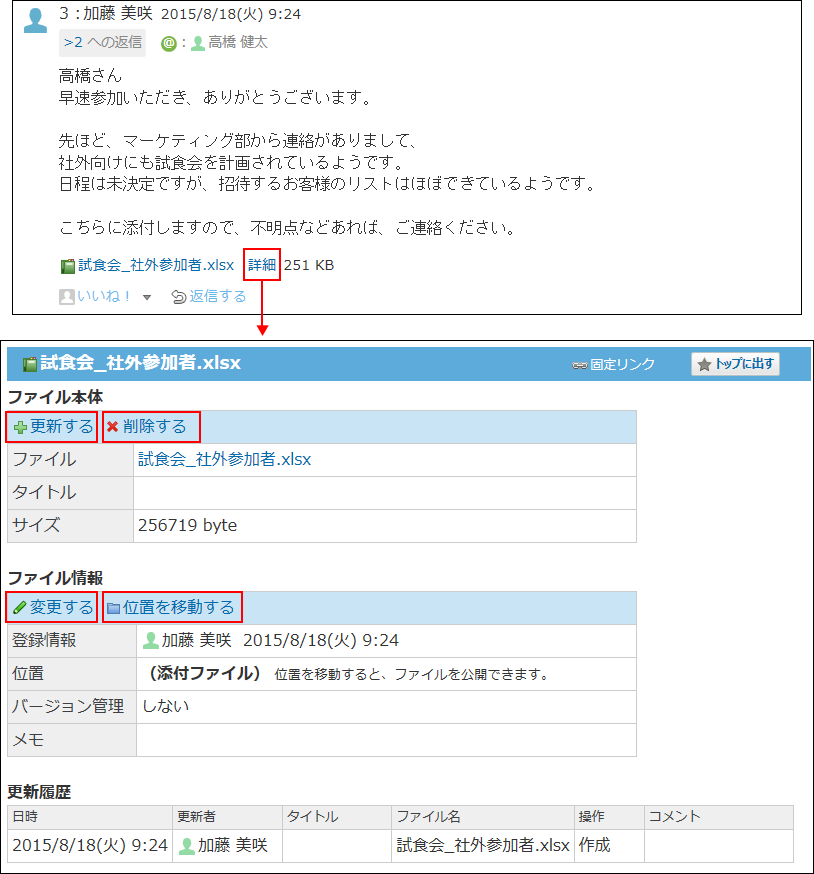
Task: Click the user icon in 更新者 column
Action: (x=186, y=846)
